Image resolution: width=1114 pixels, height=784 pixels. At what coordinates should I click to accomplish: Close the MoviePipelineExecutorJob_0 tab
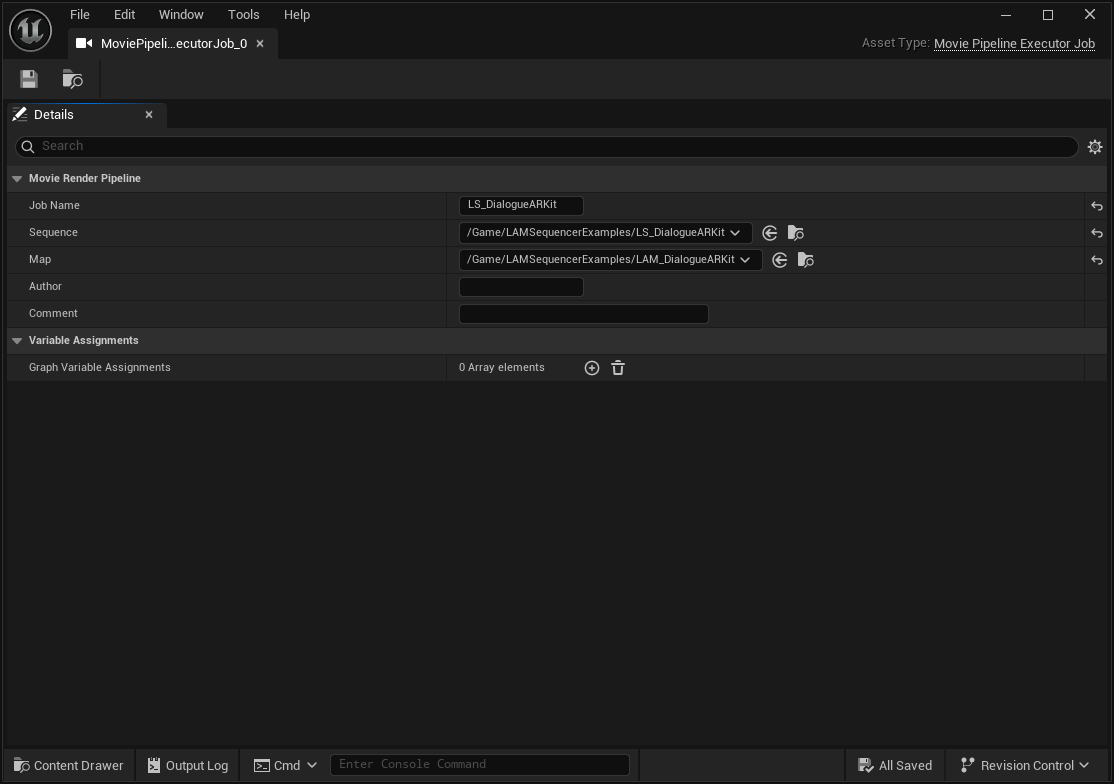click(x=260, y=44)
